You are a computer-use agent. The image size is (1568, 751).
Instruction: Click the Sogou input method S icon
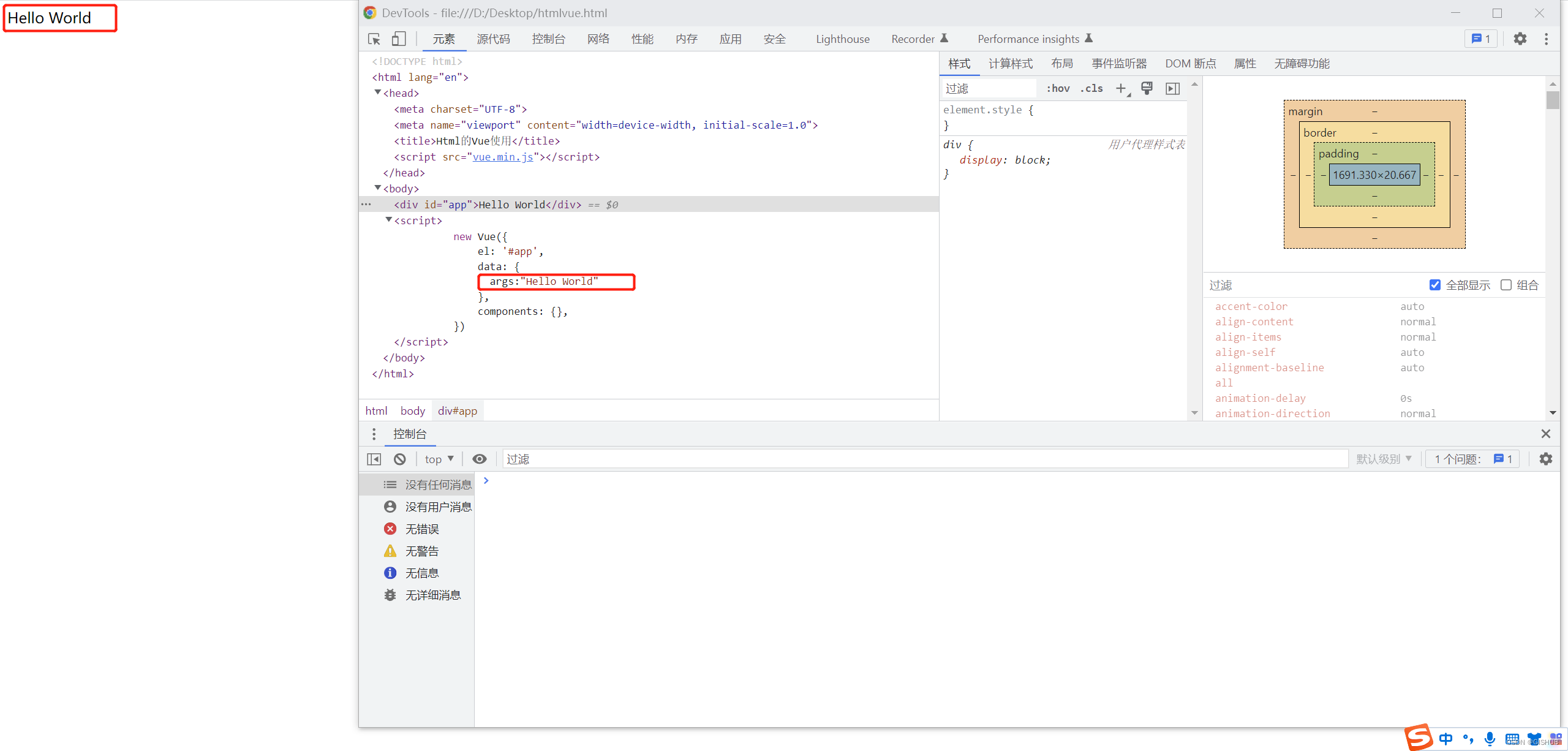point(1419,737)
